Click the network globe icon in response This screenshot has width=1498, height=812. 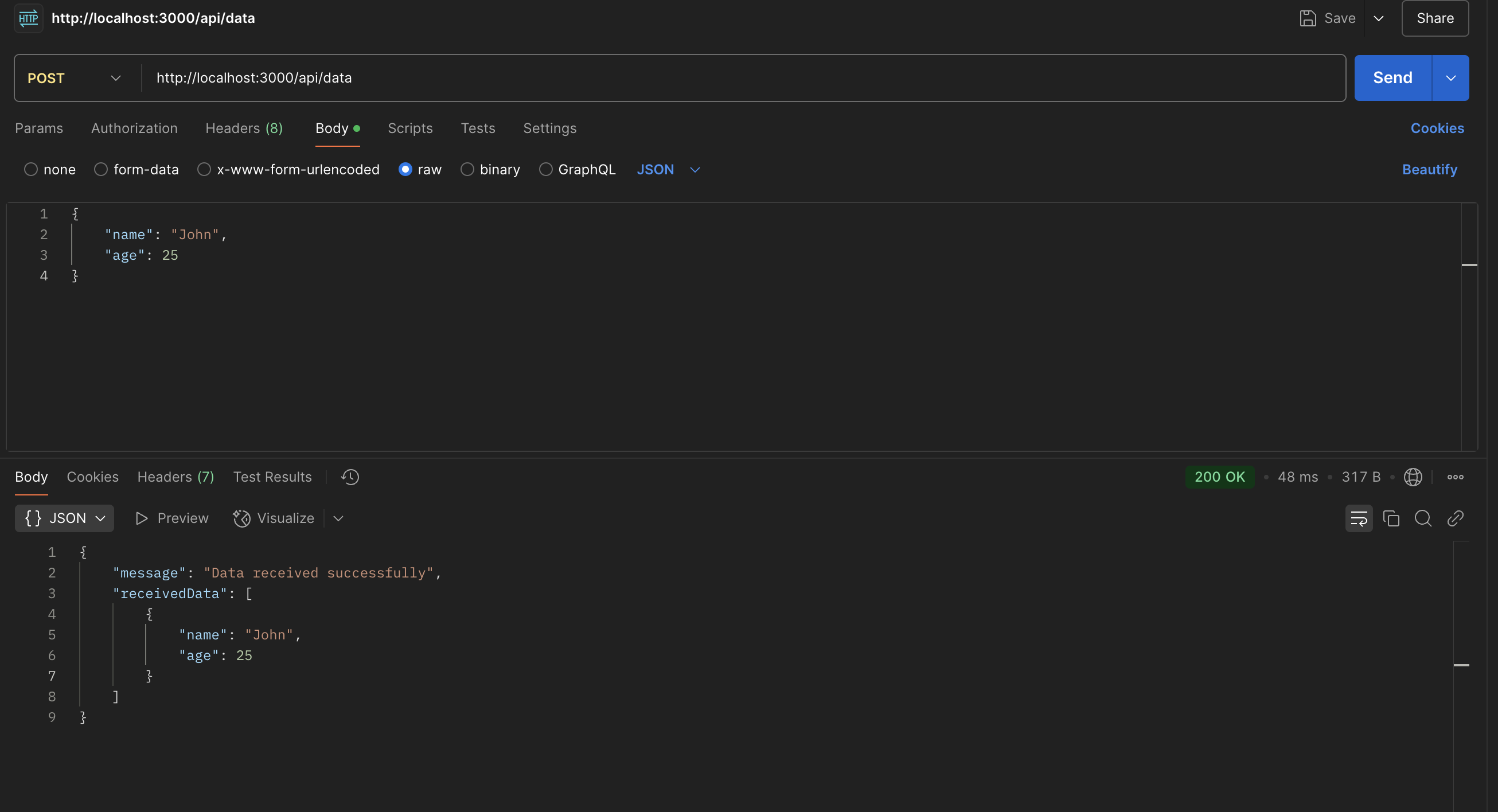point(1413,477)
